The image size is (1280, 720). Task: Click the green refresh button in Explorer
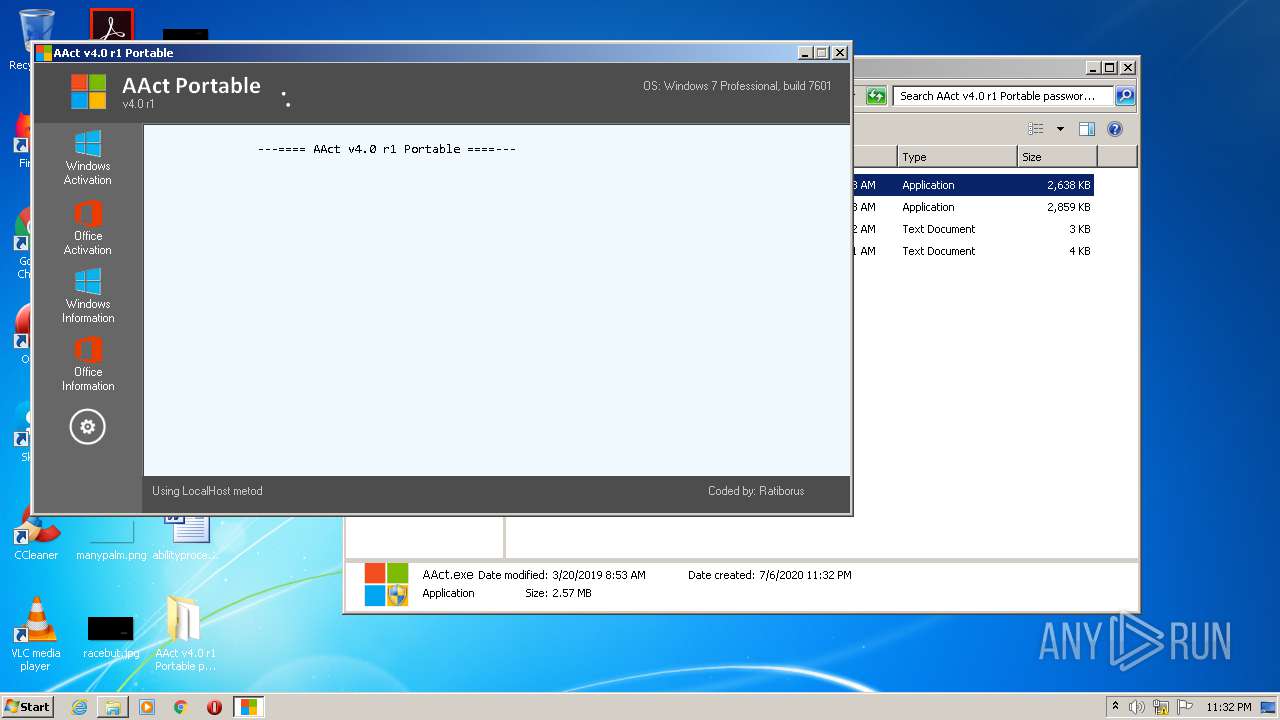[x=876, y=96]
